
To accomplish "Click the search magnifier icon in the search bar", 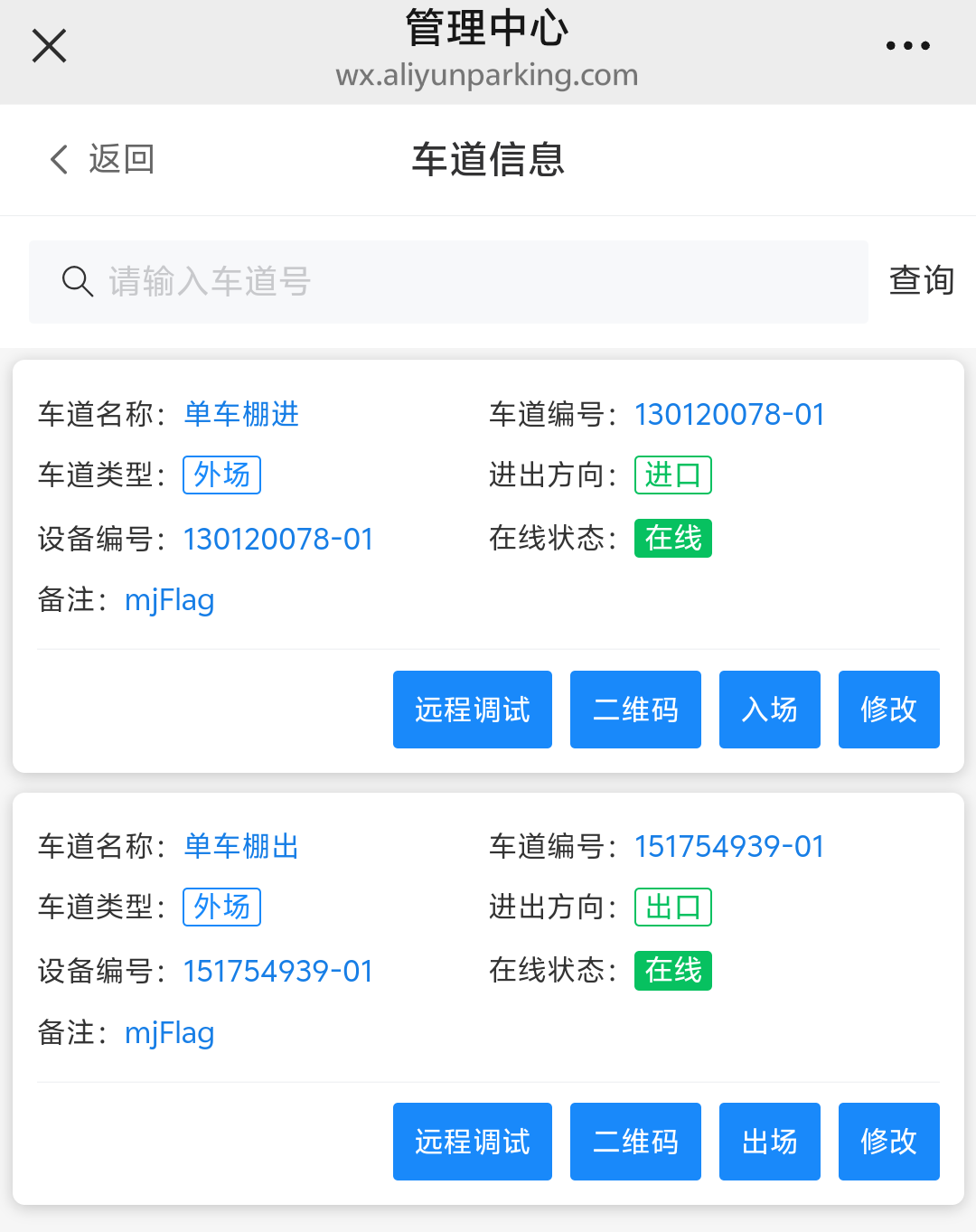I will [x=78, y=282].
